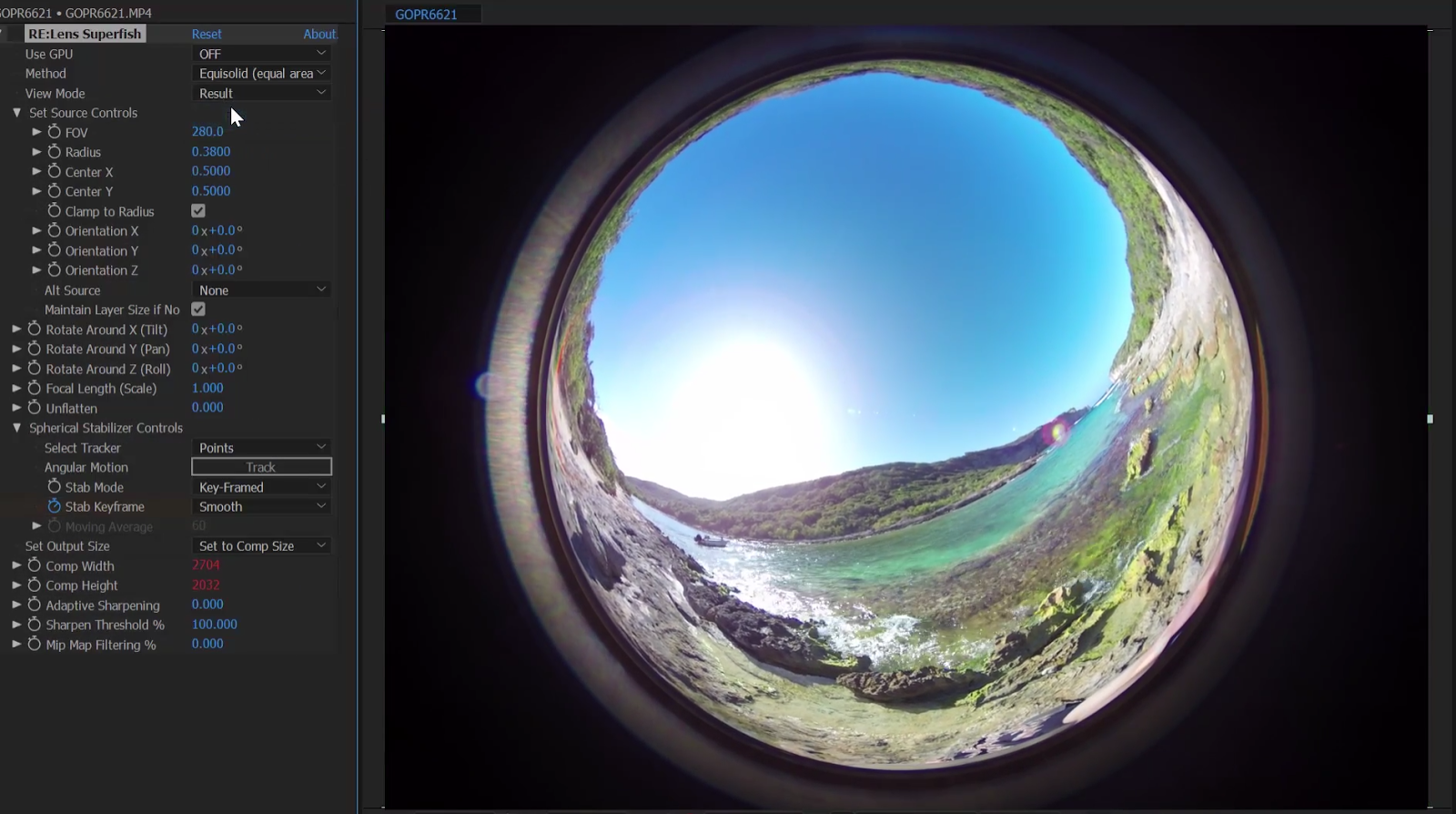Click the Focal Length value 1.000
1456x814 pixels.
(207, 388)
